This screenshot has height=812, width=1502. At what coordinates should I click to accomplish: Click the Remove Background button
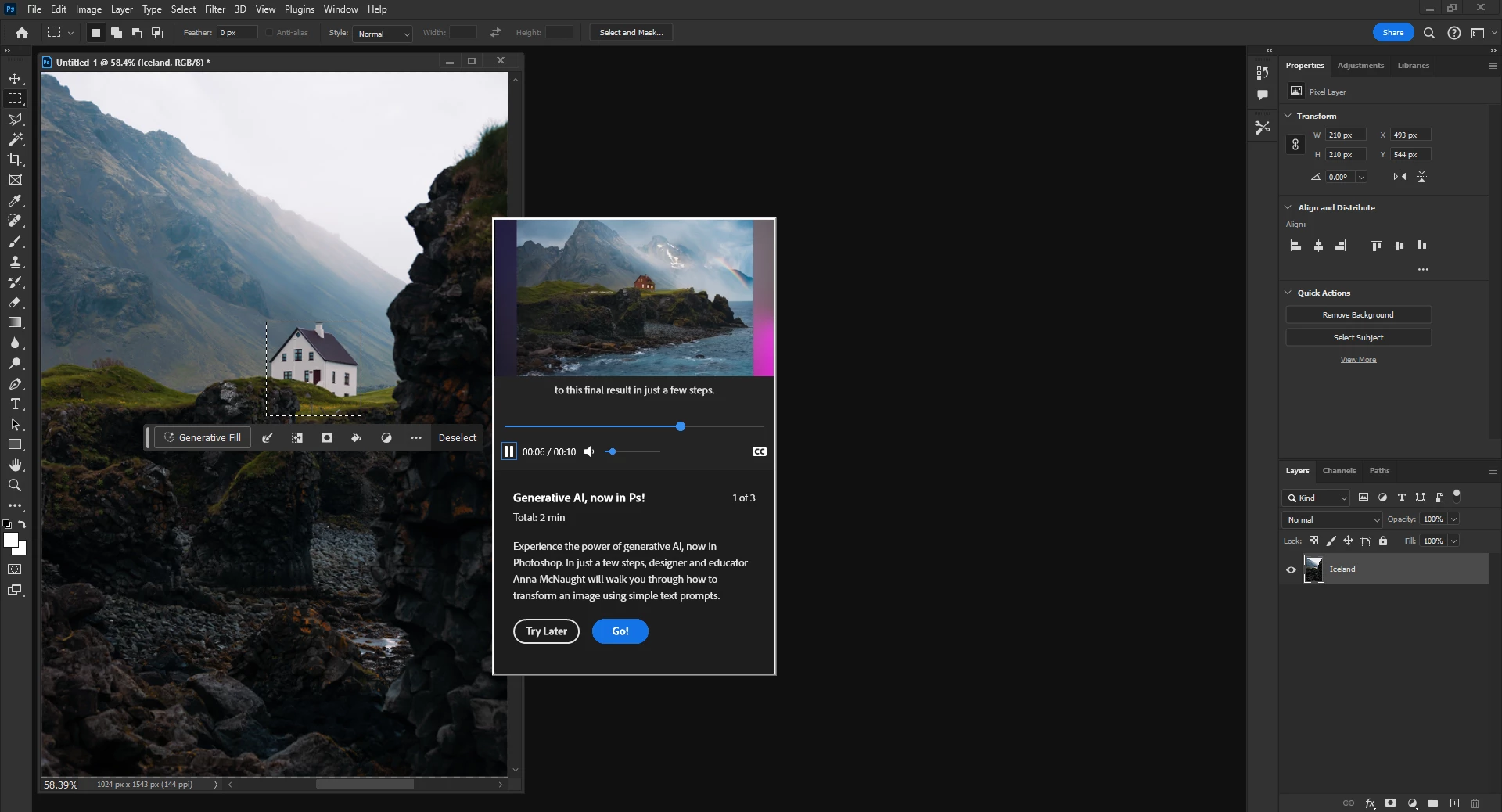pos(1358,315)
